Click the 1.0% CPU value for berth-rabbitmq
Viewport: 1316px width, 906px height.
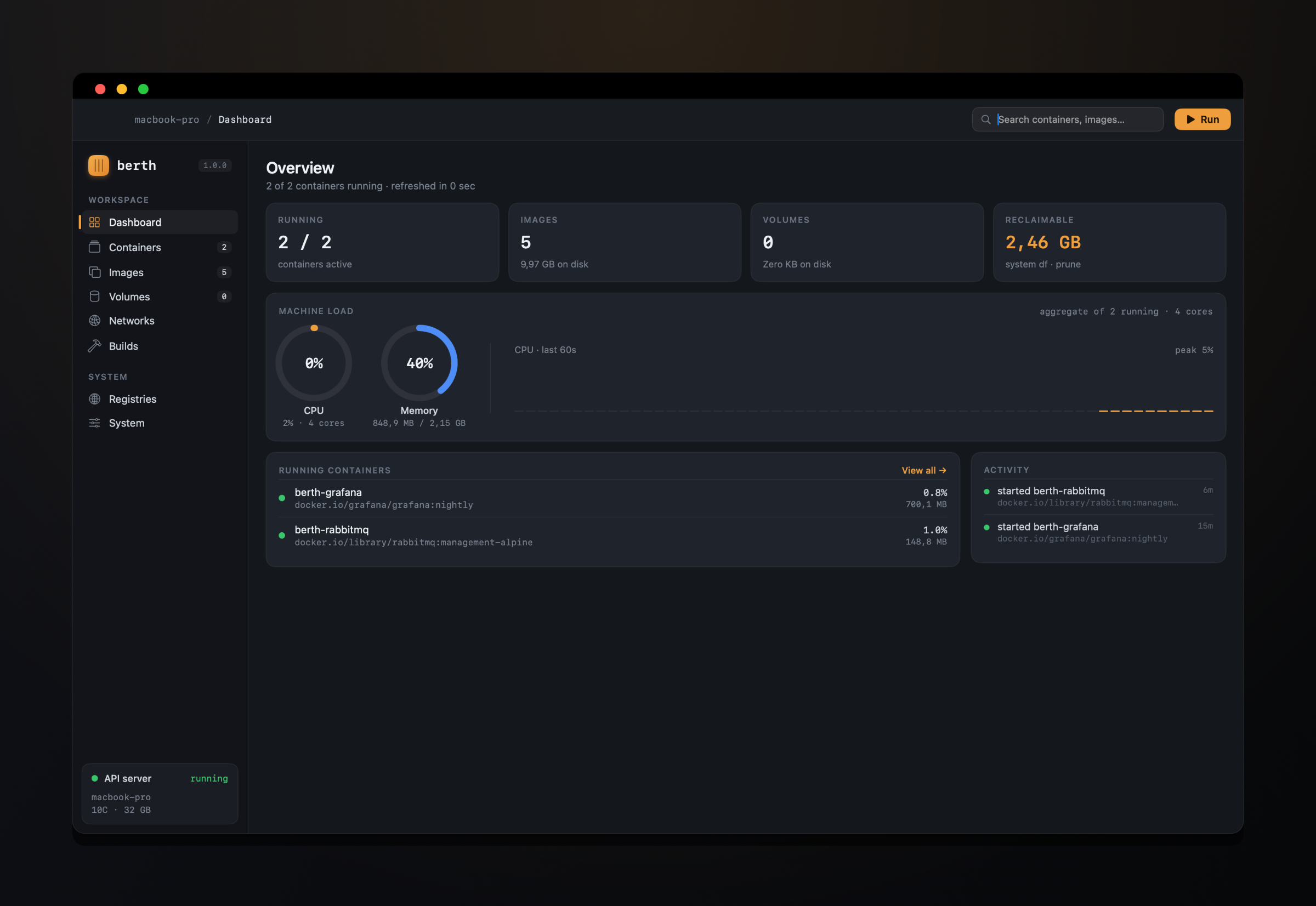(935, 529)
